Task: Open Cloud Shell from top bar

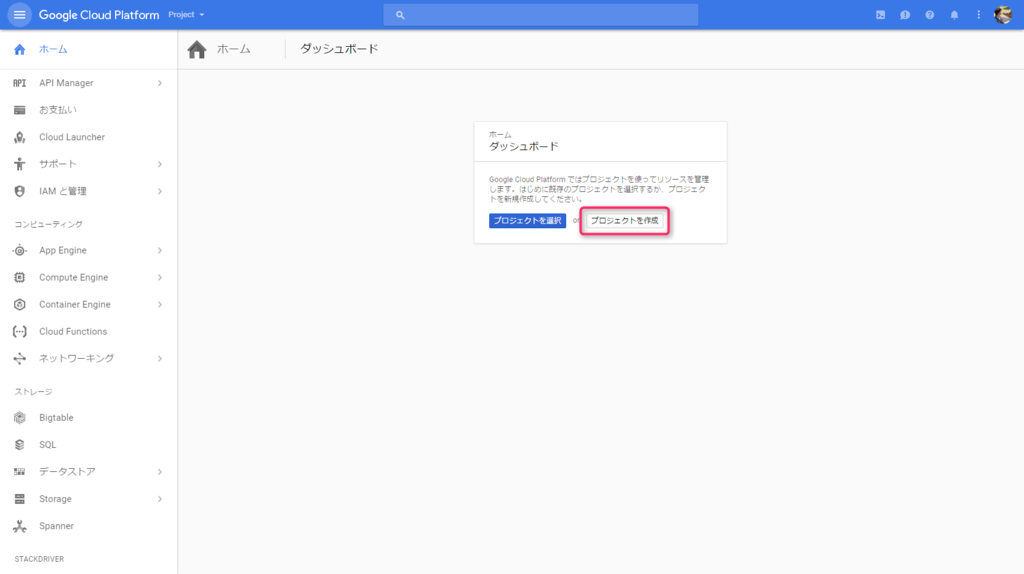Action: pos(880,14)
